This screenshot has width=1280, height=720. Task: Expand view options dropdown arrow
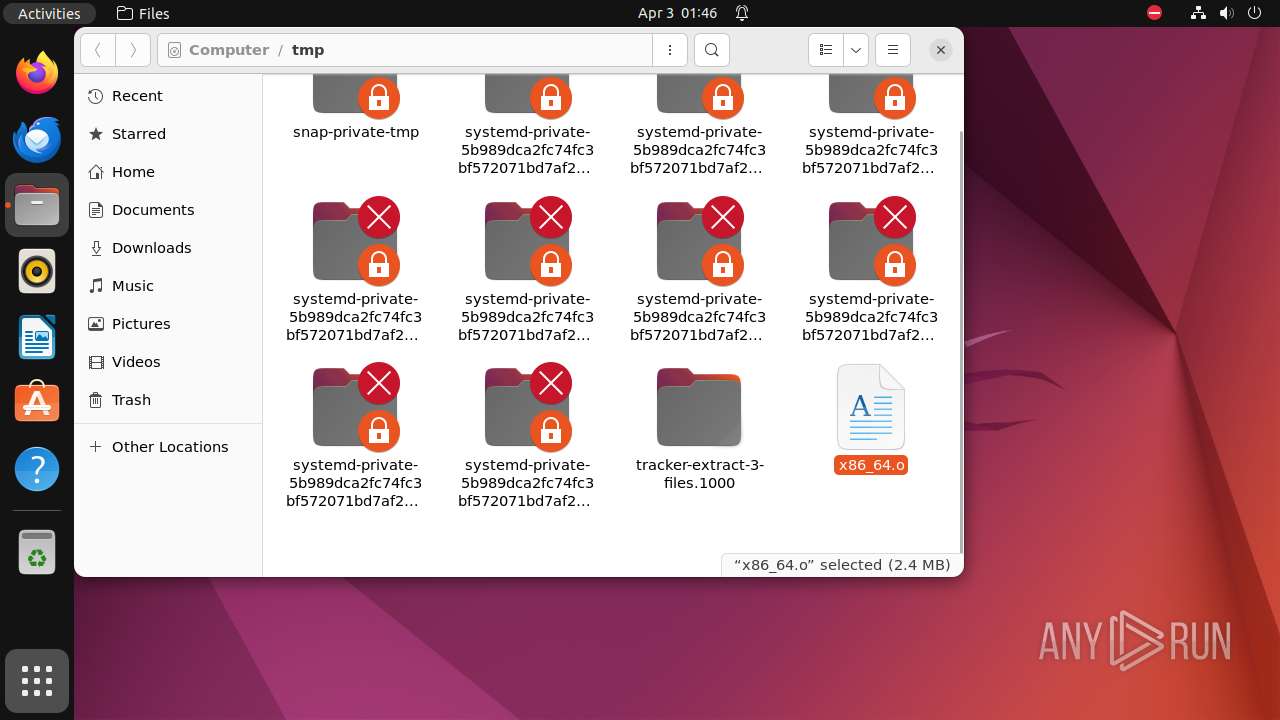point(856,50)
